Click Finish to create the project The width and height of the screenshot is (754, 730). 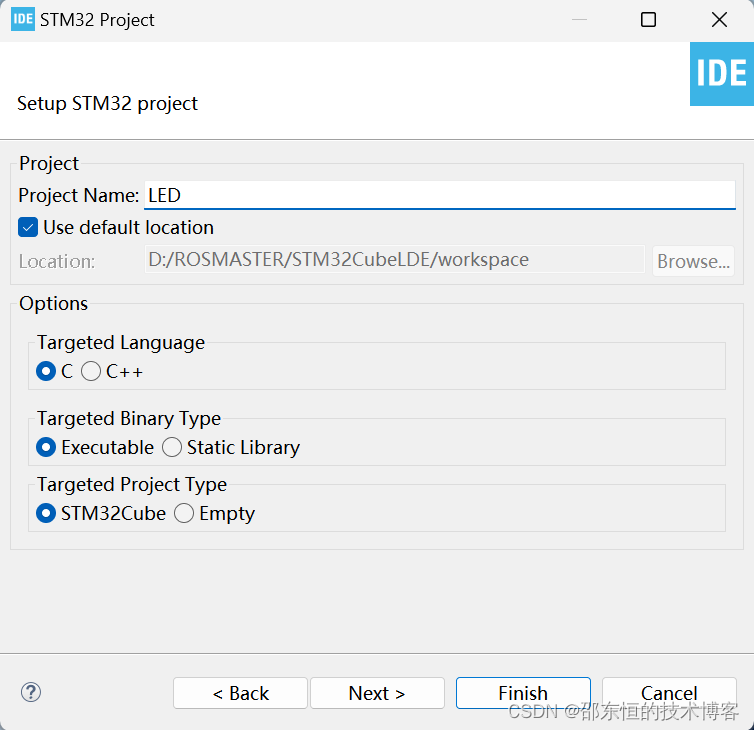pos(523,693)
